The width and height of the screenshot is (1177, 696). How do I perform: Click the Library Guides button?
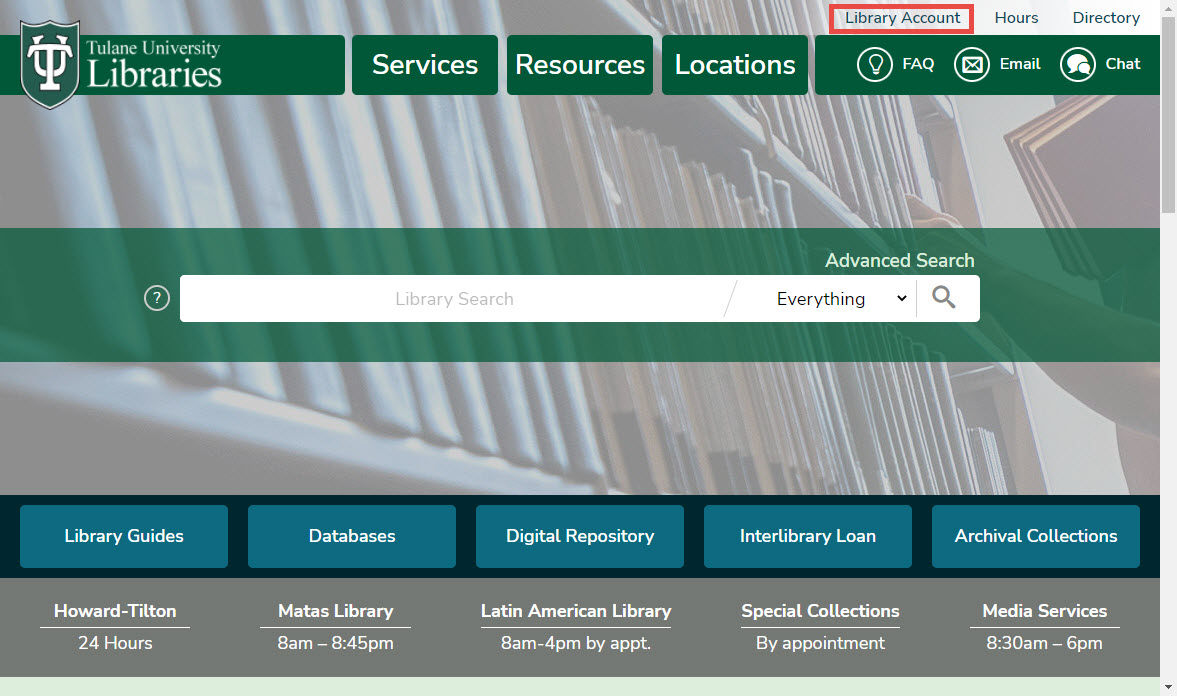tap(124, 536)
